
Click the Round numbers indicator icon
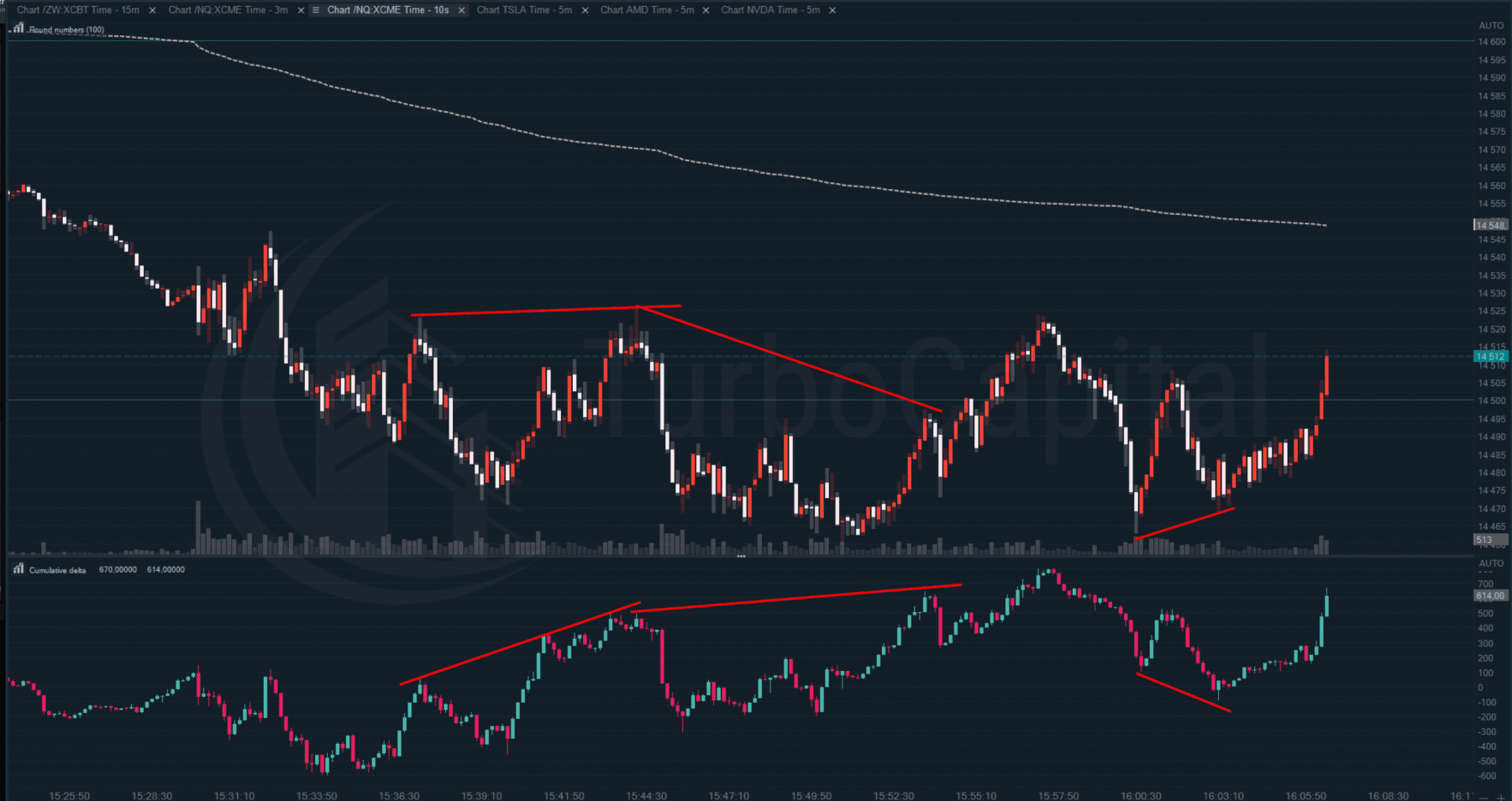coord(18,29)
